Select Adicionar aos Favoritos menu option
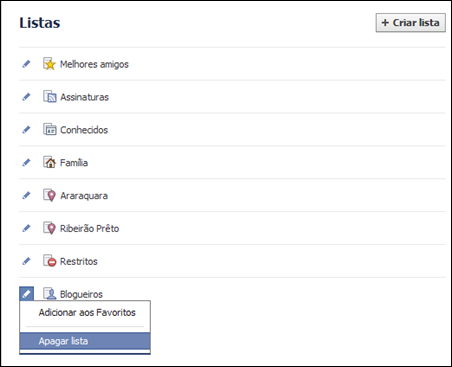This screenshot has height=367, width=452. pyautogui.click(x=85, y=313)
